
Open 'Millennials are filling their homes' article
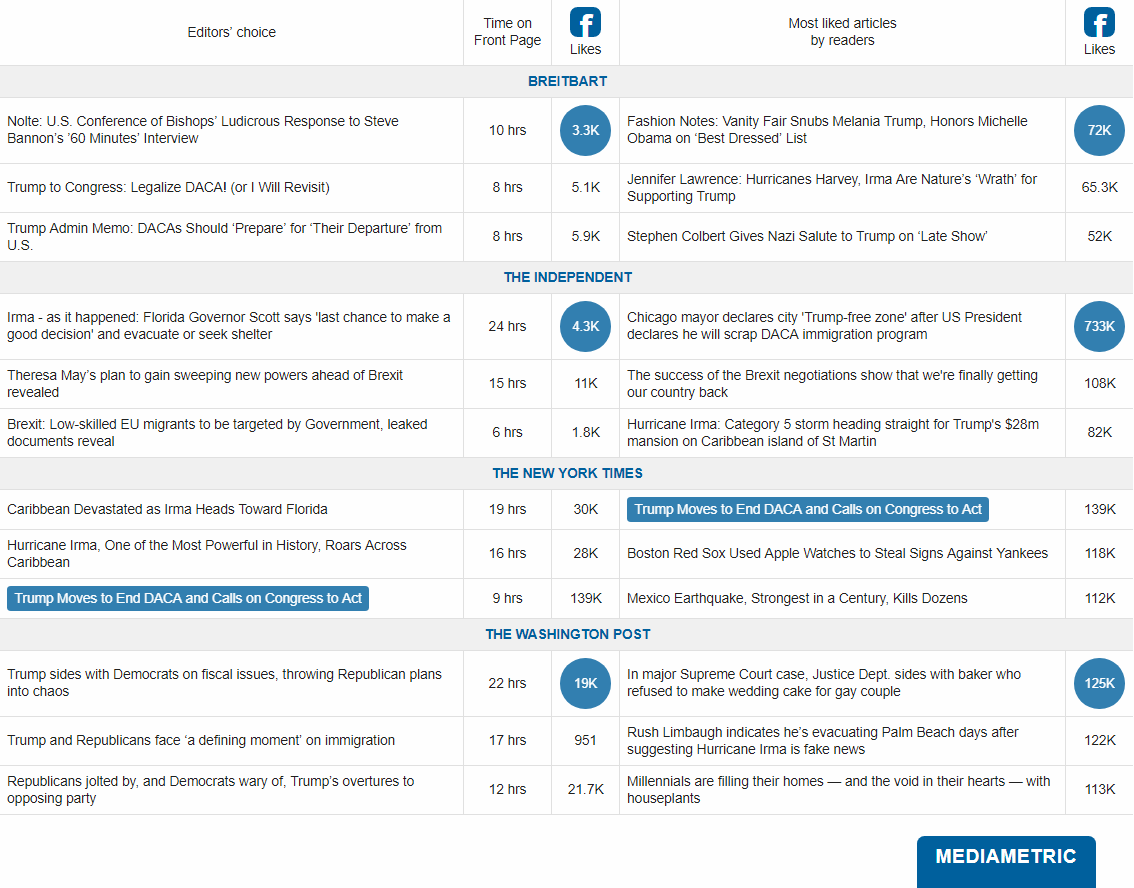tap(838, 789)
